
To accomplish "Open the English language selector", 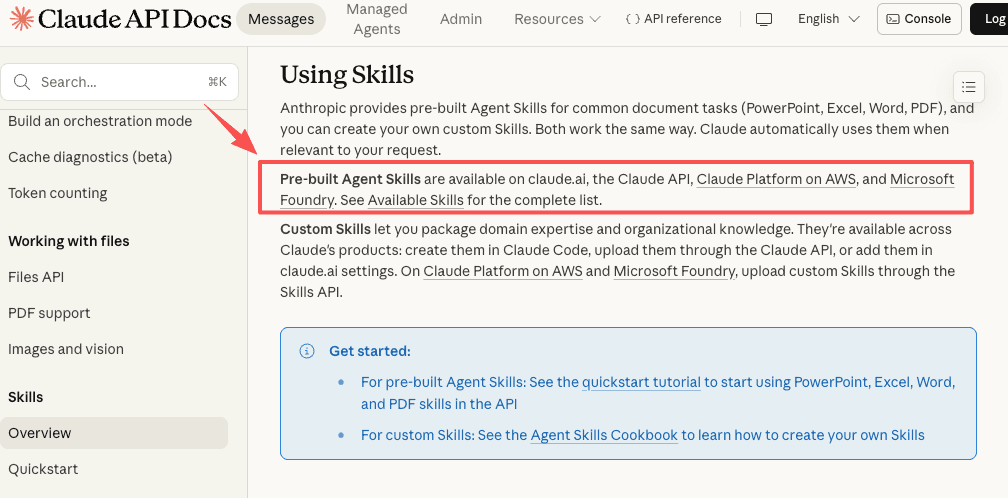I will 829,19.
